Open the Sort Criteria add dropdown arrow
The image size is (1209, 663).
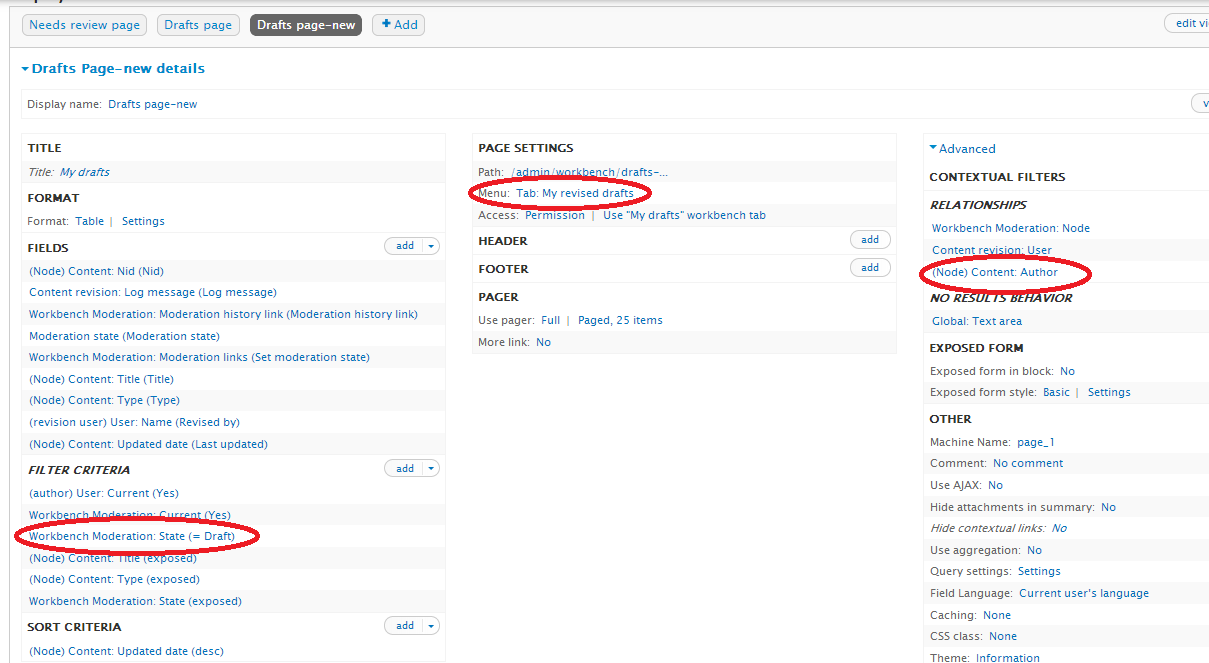point(431,626)
